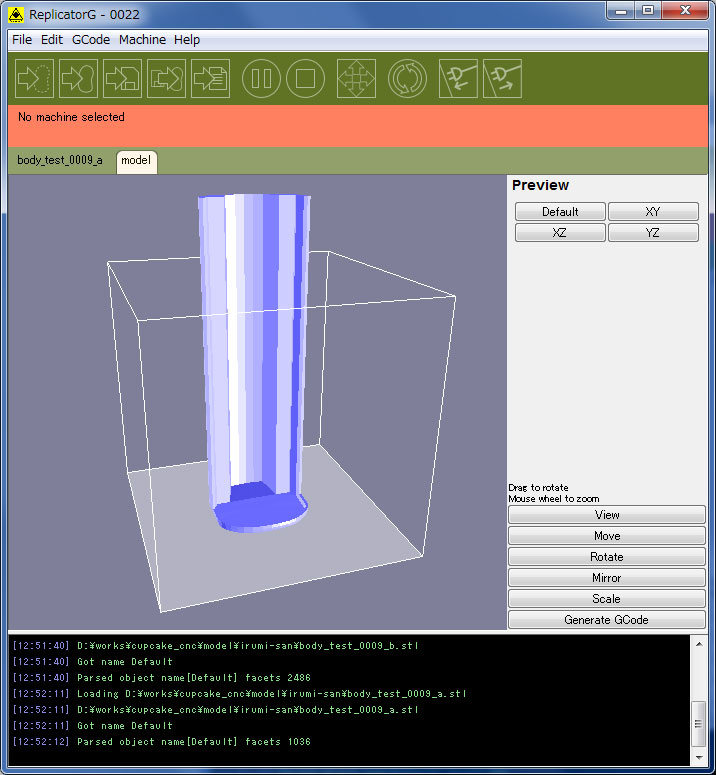716x775 pixels.
Task: Click the Stop toolbar button
Action: (305, 79)
